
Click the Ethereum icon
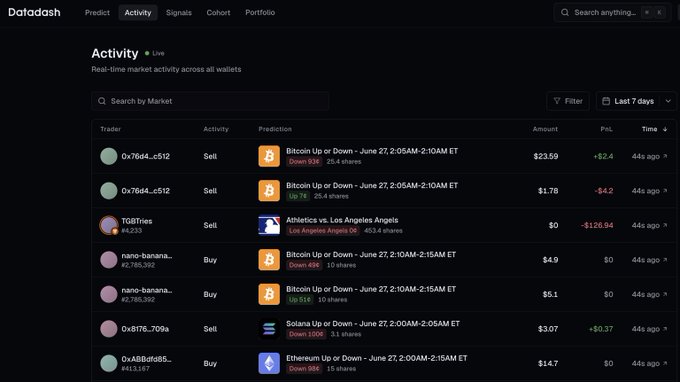269,363
